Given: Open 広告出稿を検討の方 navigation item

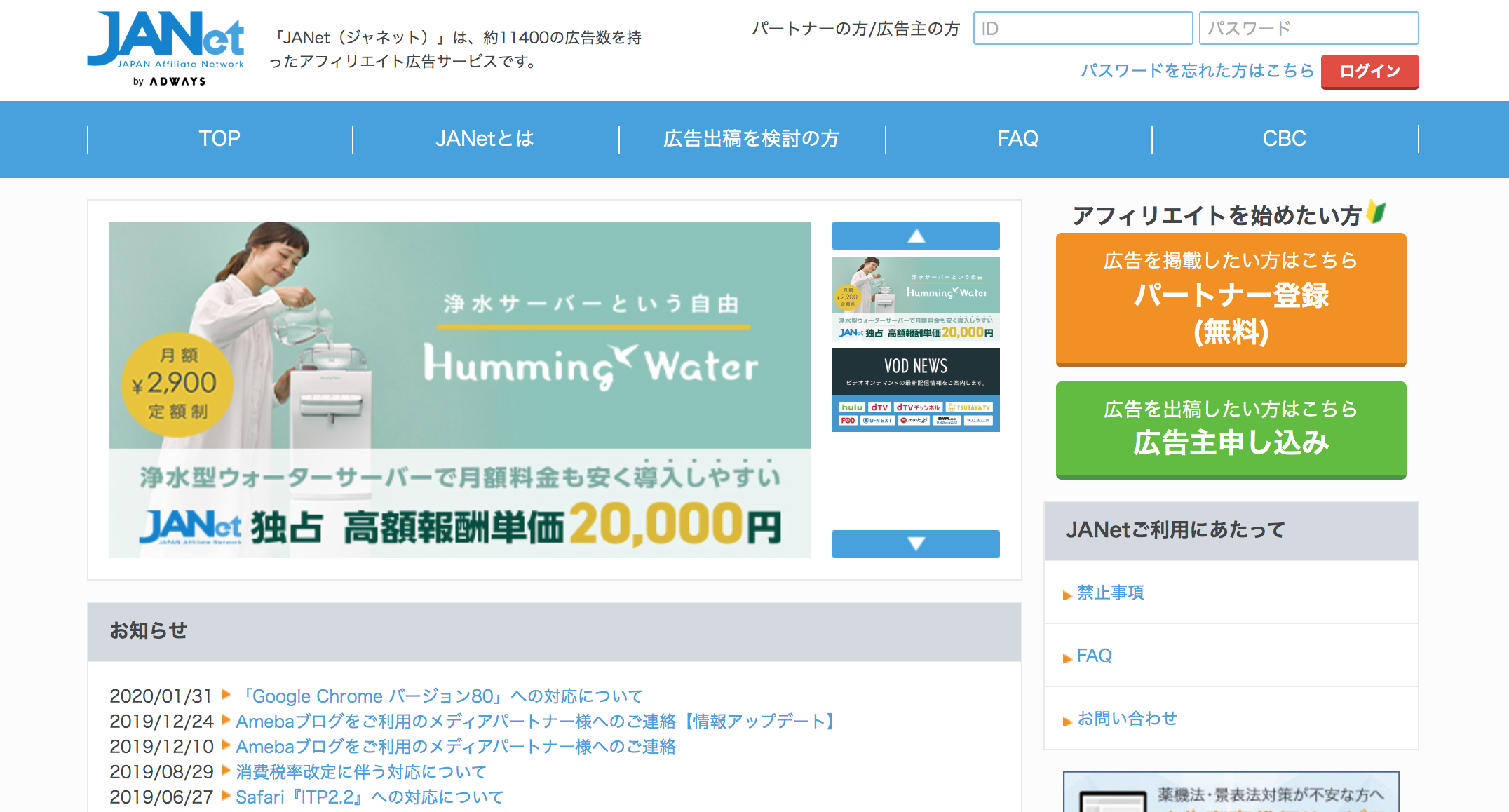Looking at the screenshot, I should (752, 139).
